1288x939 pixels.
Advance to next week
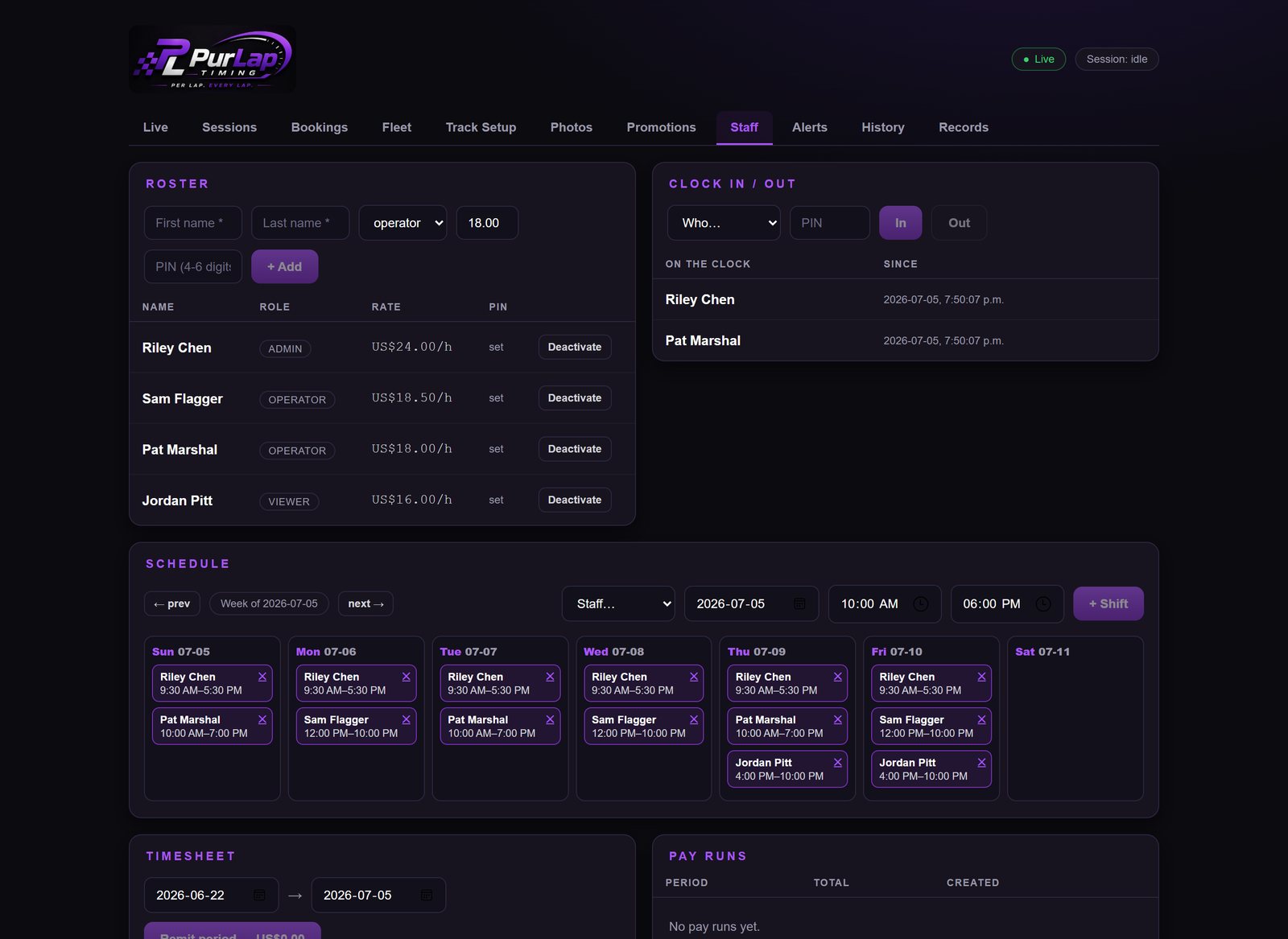[365, 603]
